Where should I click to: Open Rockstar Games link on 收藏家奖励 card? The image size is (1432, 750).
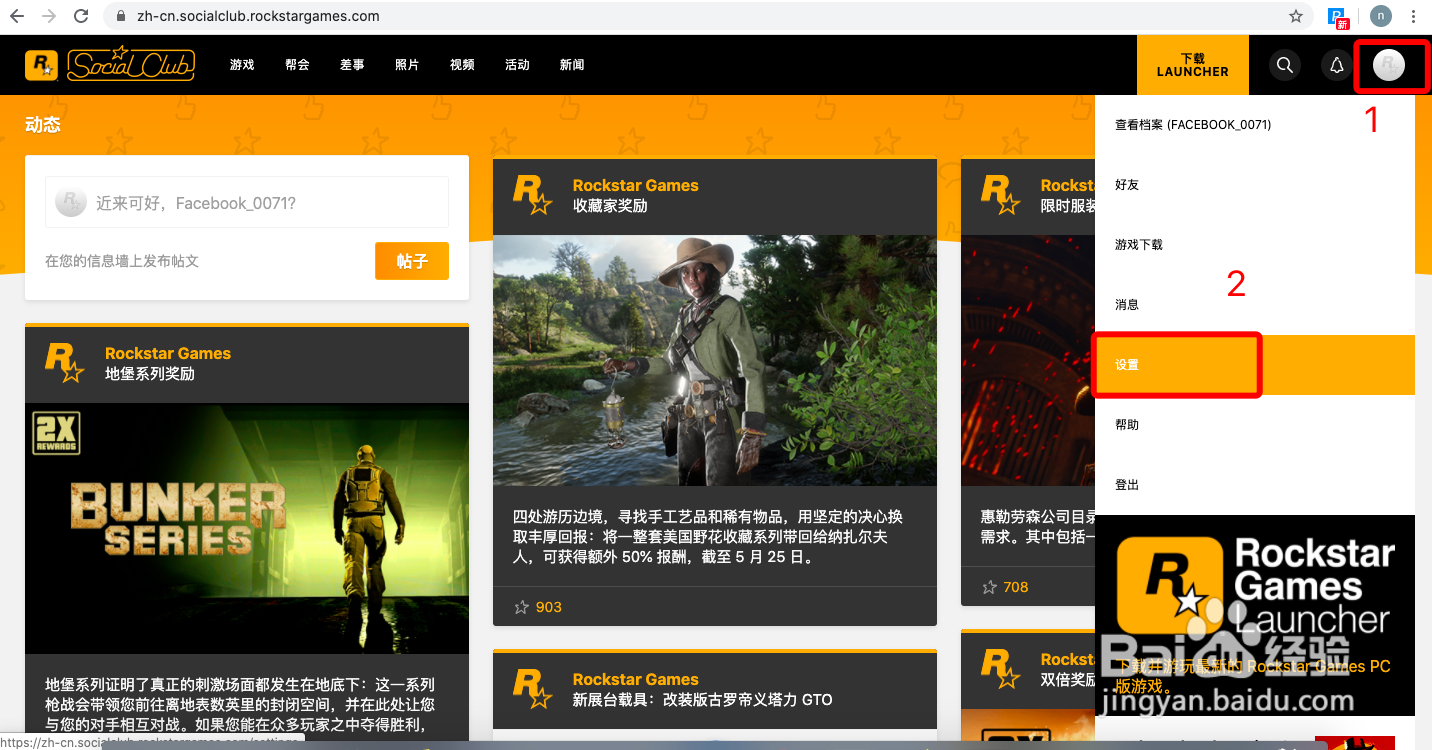coord(636,185)
